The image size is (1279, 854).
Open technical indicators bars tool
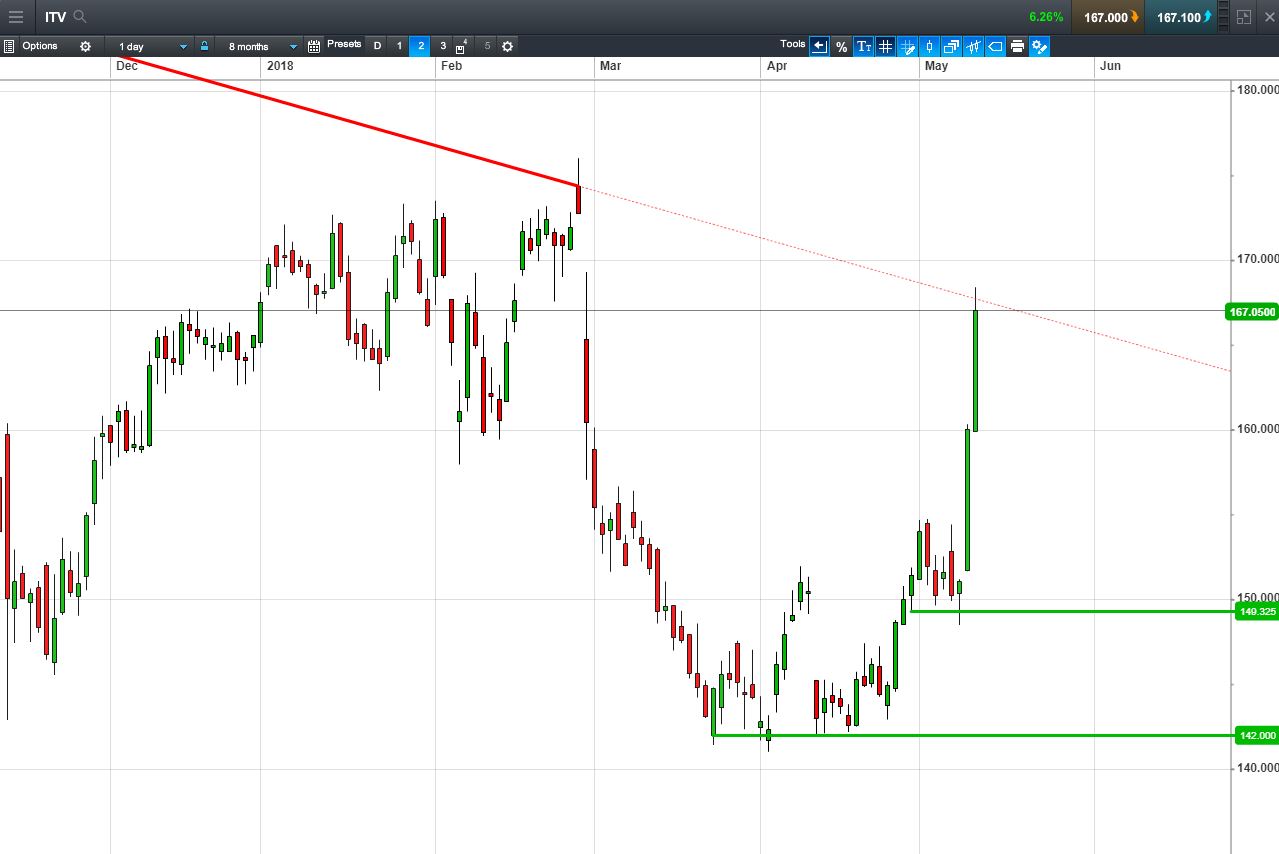(973, 46)
